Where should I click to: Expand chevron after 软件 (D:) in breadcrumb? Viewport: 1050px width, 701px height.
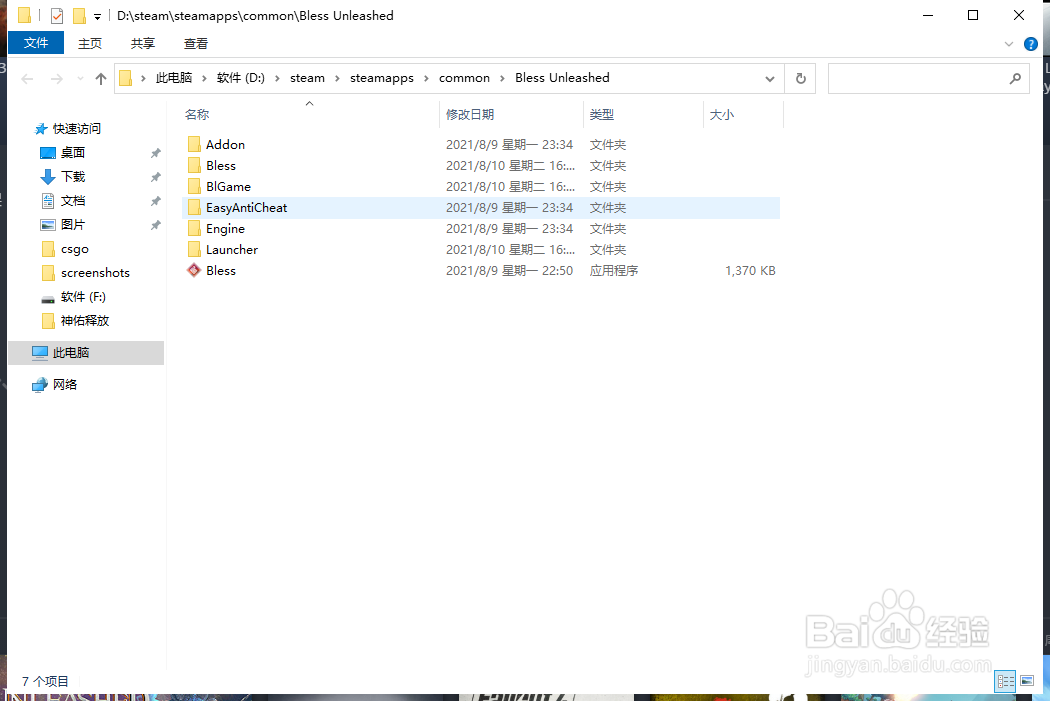point(277,78)
